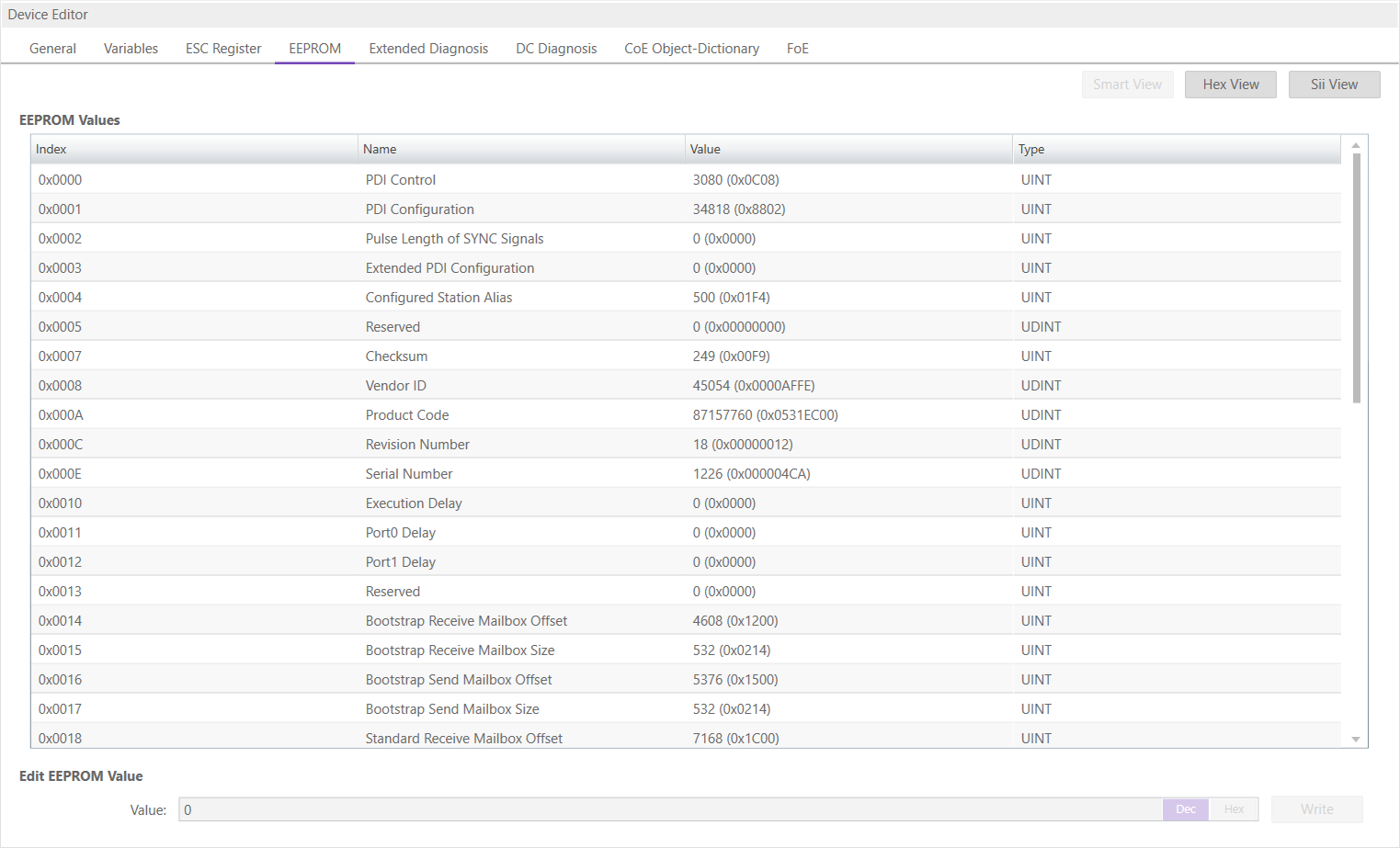This screenshot has width=1400, height=848.
Task: Click into the Value input field
Action: click(x=669, y=809)
